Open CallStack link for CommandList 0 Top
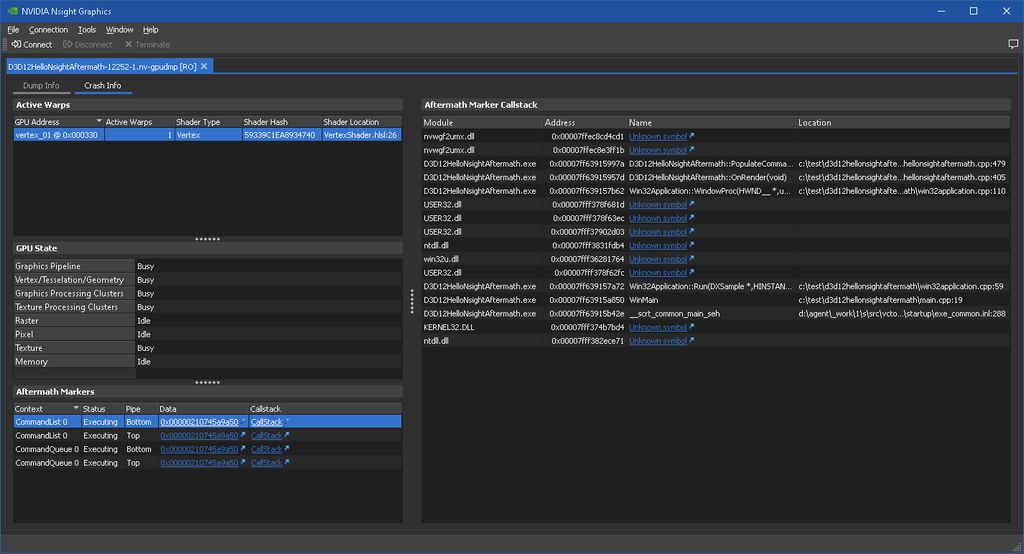This screenshot has width=1024, height=554. click(266, 436)
